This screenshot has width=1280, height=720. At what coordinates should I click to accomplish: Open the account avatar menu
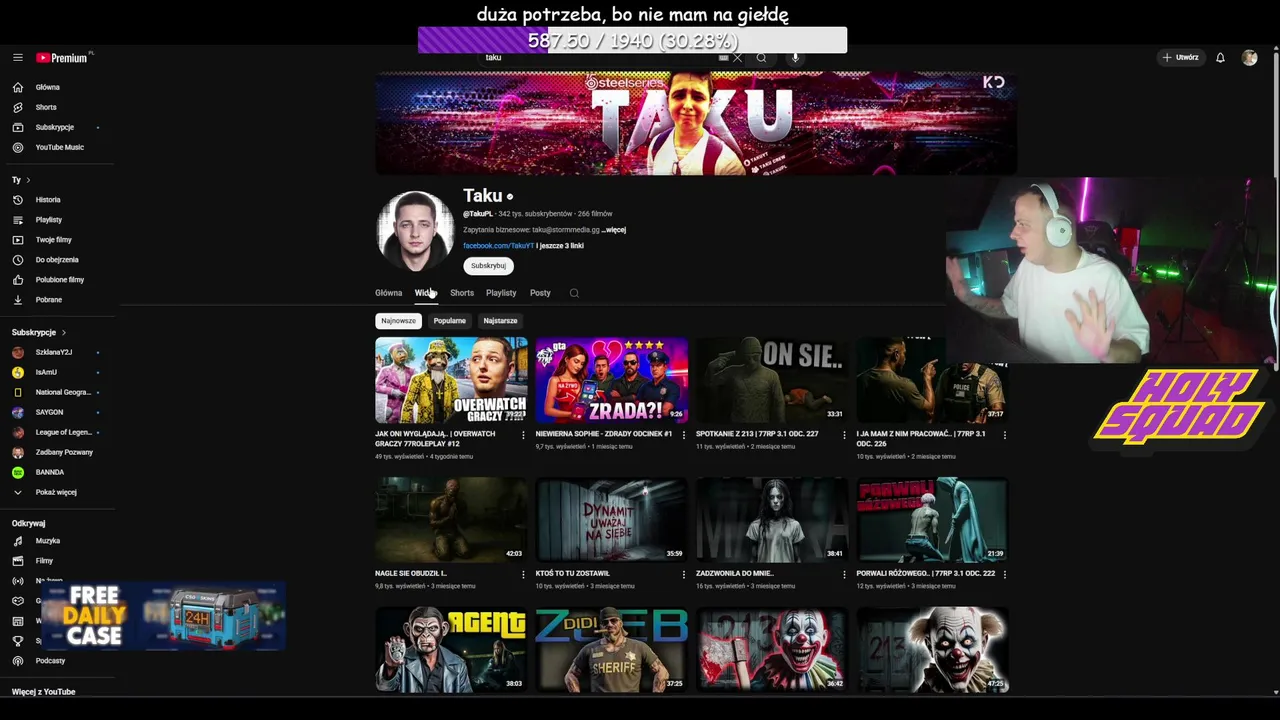(x=1249, y=58)
